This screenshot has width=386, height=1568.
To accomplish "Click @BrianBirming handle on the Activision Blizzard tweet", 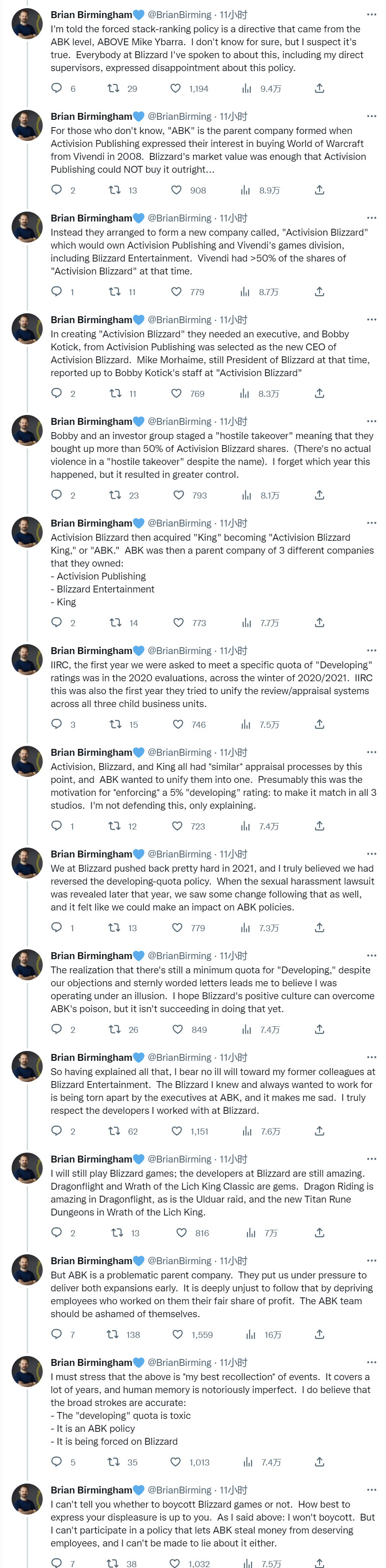I will coord(179,218).
